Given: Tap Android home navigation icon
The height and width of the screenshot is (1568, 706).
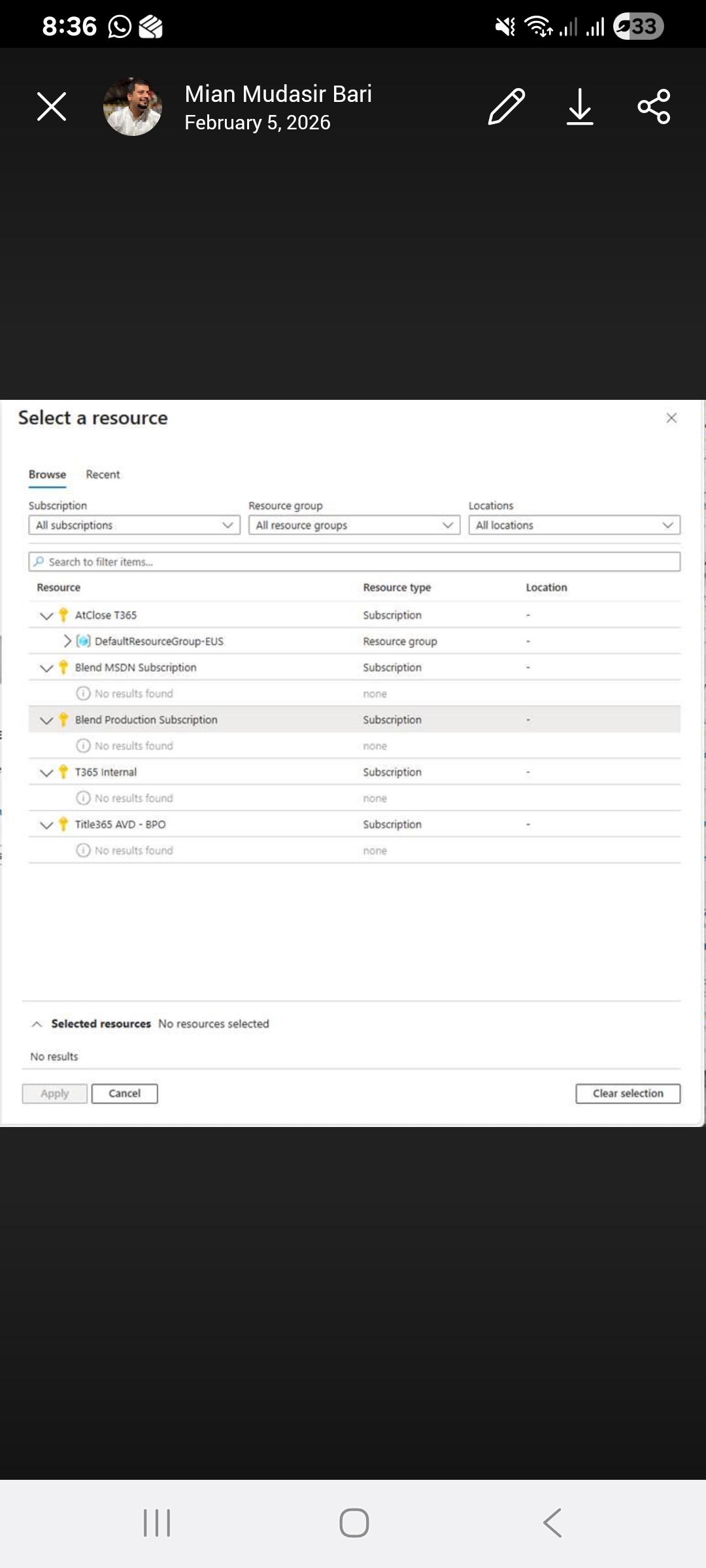Looking at the screenshot, I should pos(354,1523).
